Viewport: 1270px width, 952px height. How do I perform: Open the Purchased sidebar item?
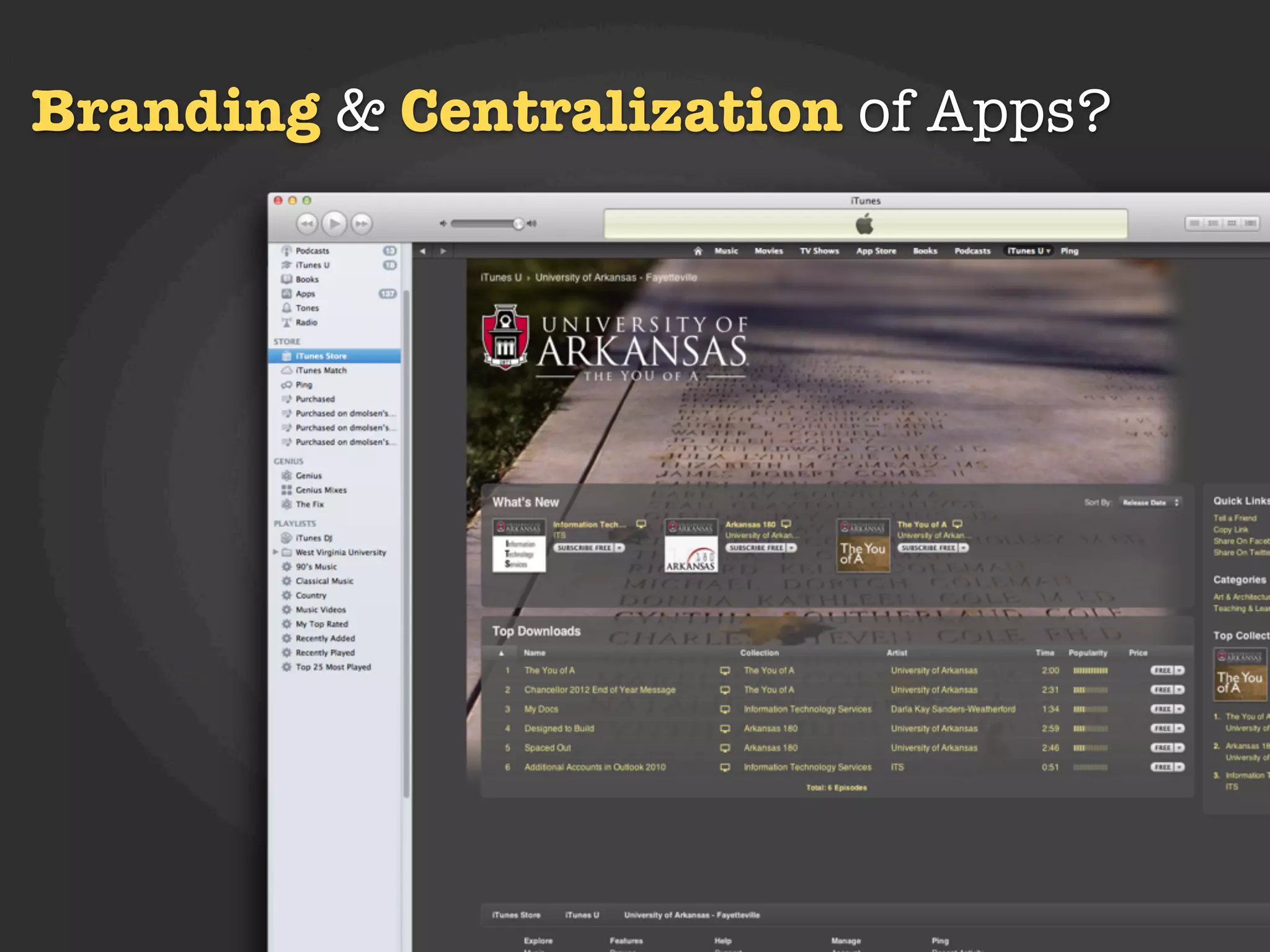(x=335, y=399)
